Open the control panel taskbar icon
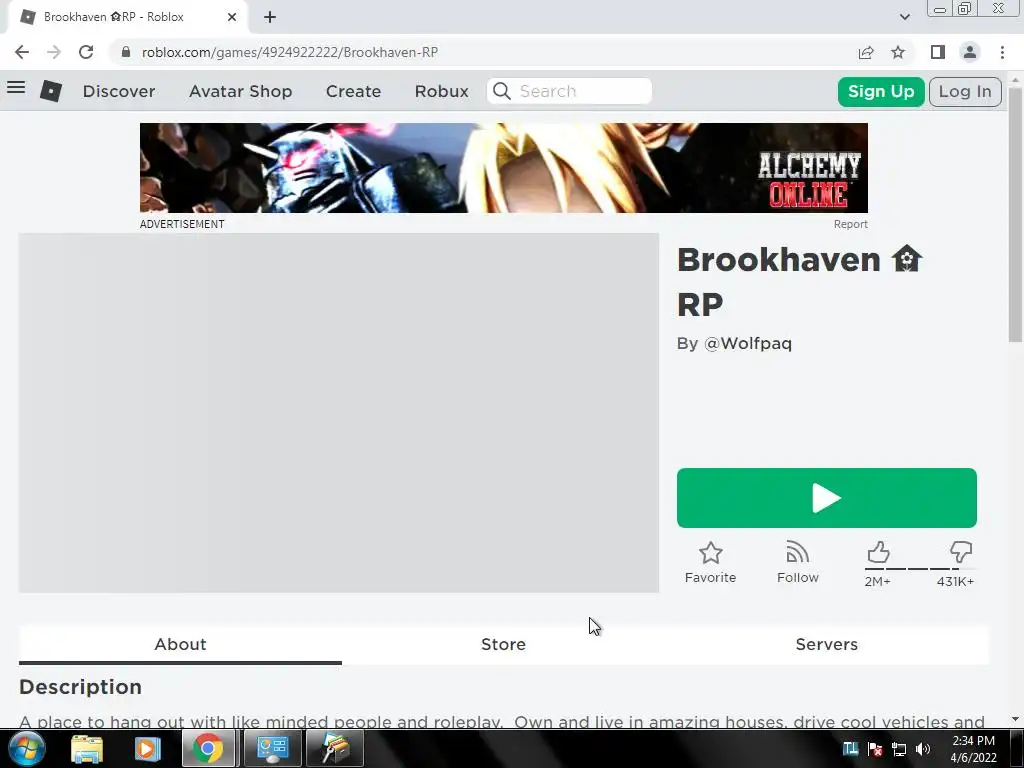Screen dimensions: 1024x768 272,748
